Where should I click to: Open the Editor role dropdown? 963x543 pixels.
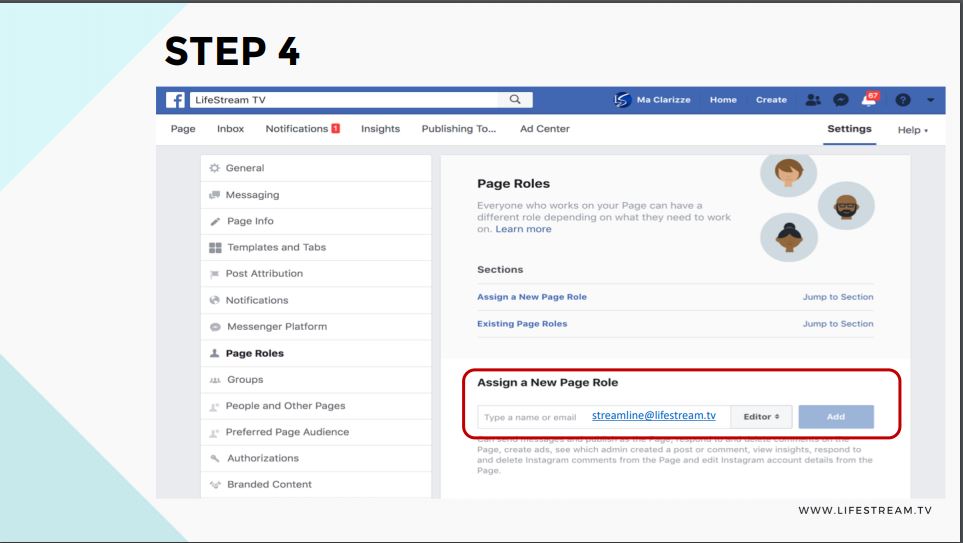(x=762, y=417)
